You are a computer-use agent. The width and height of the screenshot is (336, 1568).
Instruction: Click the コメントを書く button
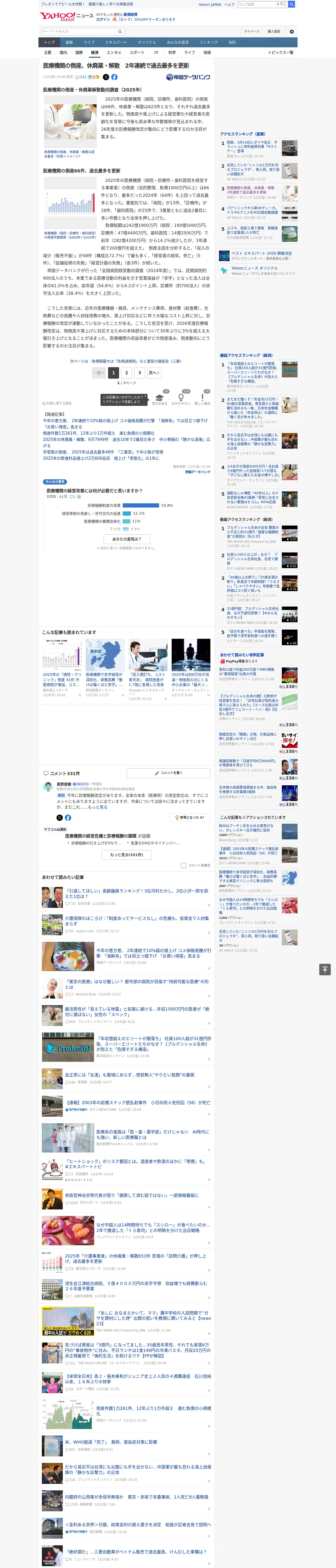click(168, 773)
